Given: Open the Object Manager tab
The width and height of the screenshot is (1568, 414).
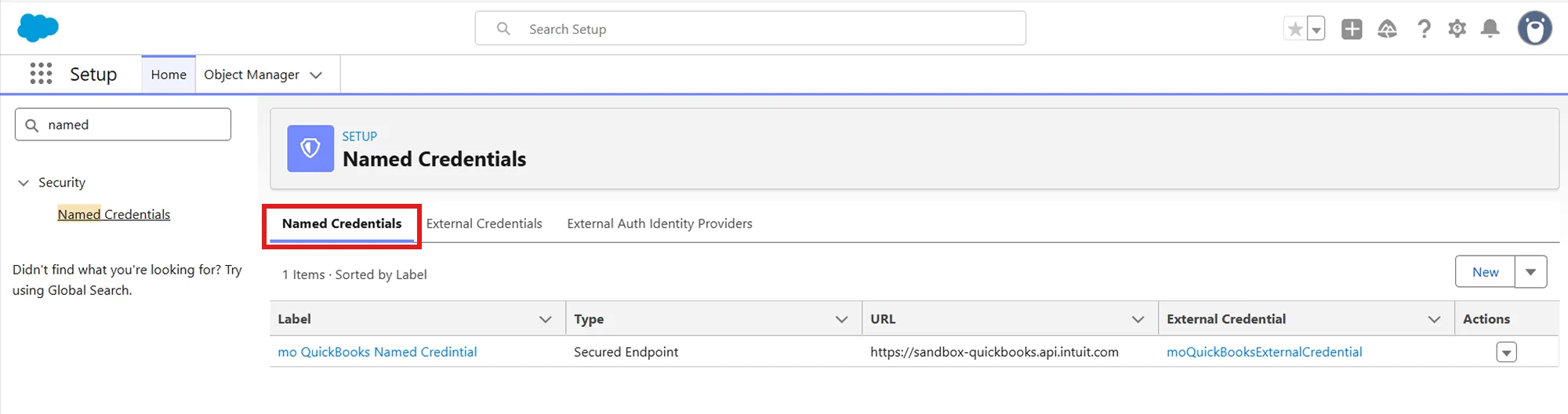Looking at the screenshot, I should point(252,74).
